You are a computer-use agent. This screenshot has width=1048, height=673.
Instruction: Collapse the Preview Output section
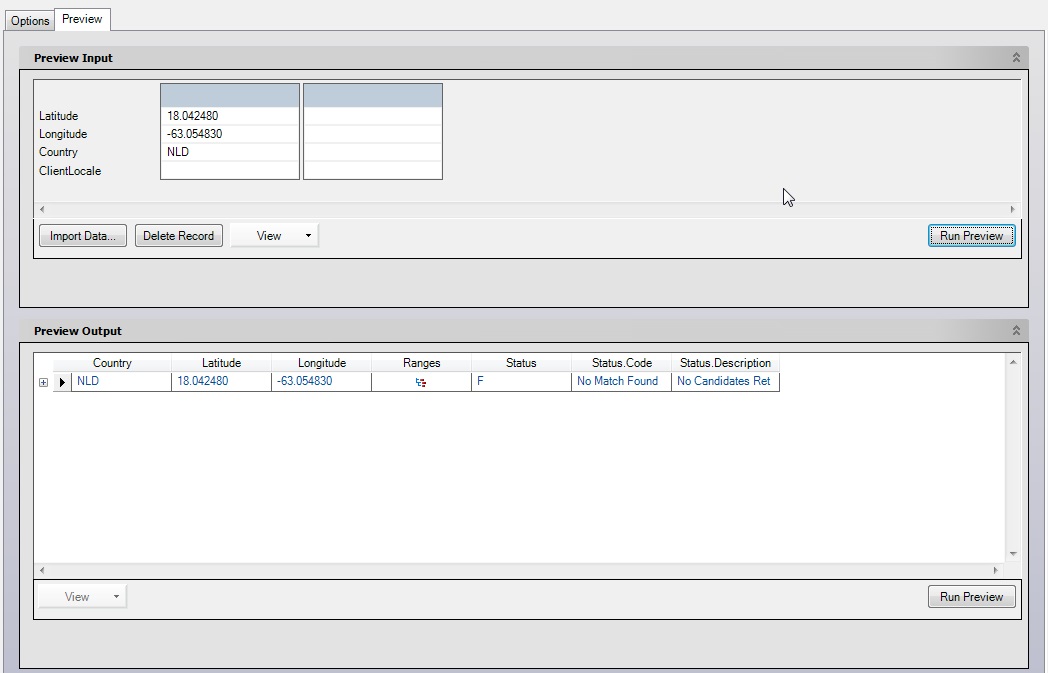pyautogui.click(x=1018, y=330)
